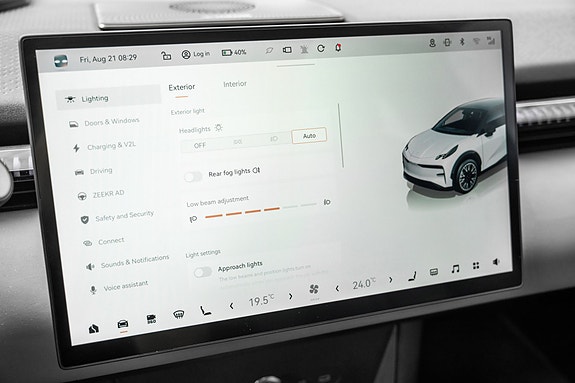
Task: Open the notification bell with red dot
Action: (x=338, y=47)
